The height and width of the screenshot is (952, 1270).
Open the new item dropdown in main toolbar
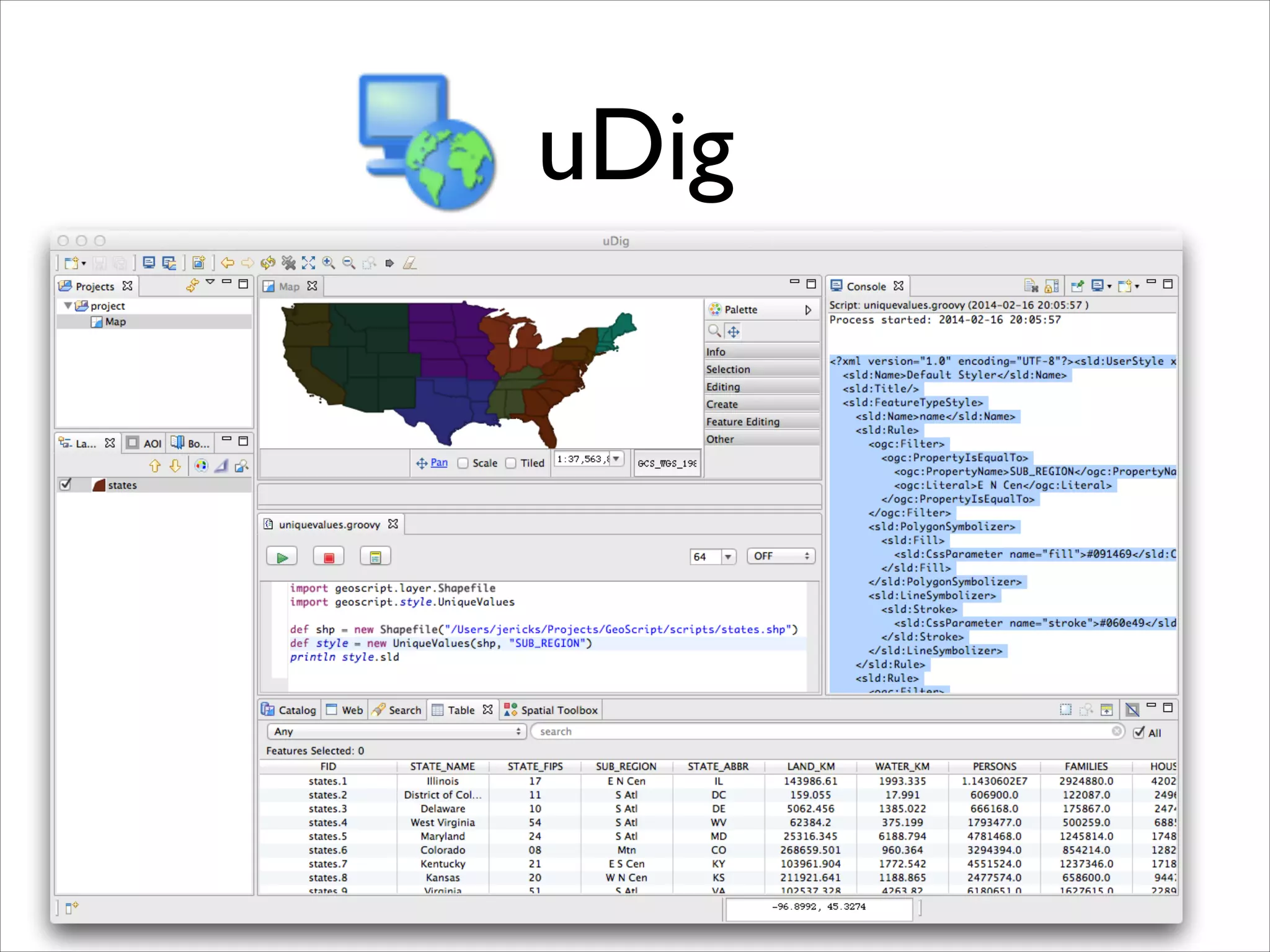(84, 263)
